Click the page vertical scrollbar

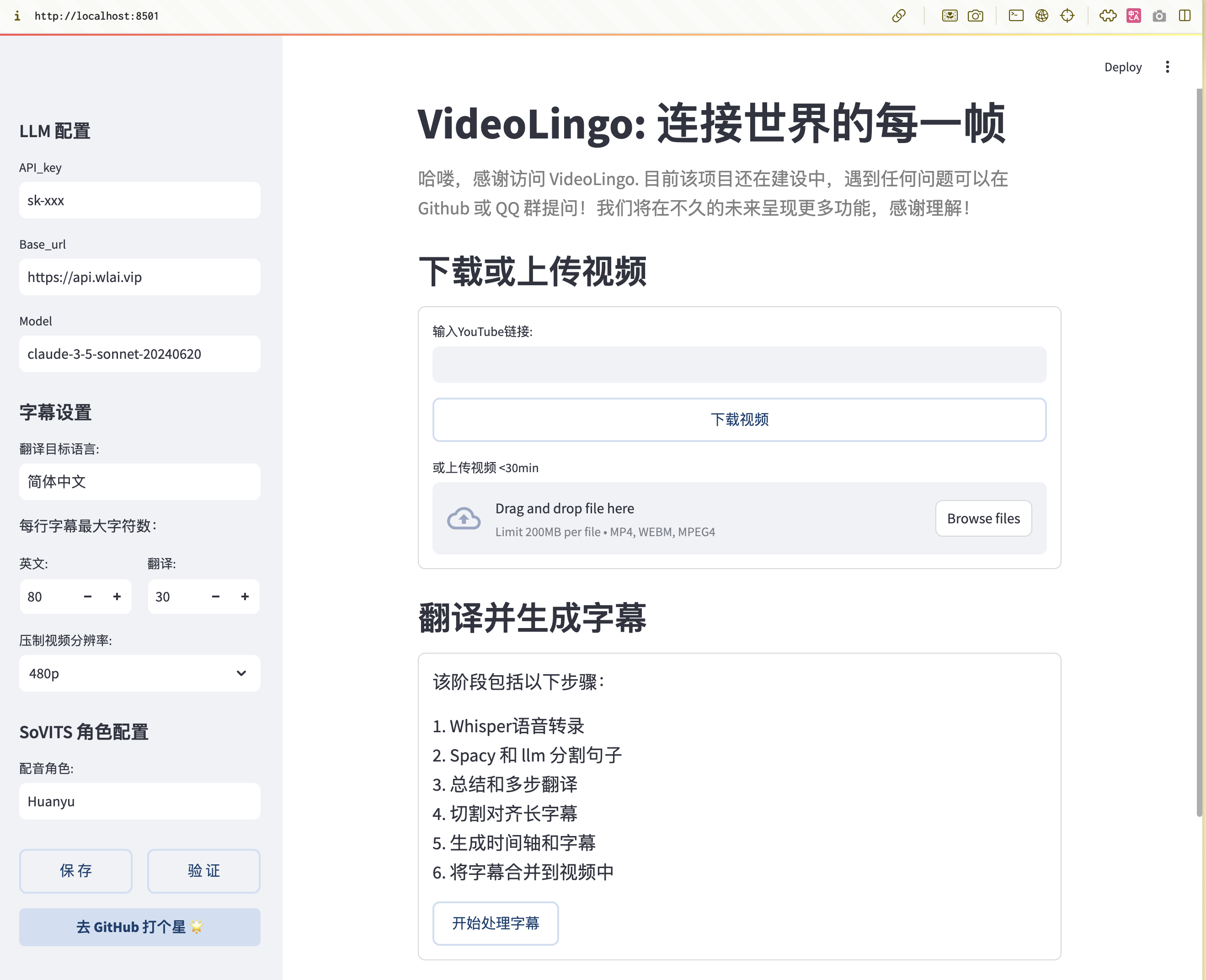pos(1199,452)
